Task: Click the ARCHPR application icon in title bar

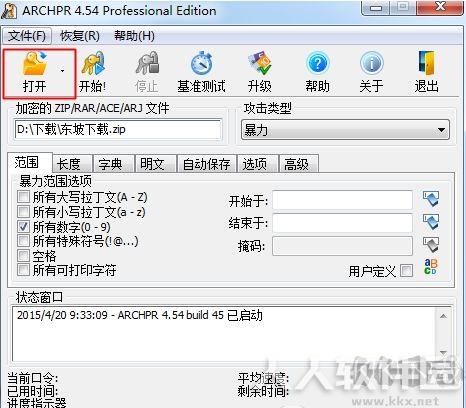Action: point(9,11)
